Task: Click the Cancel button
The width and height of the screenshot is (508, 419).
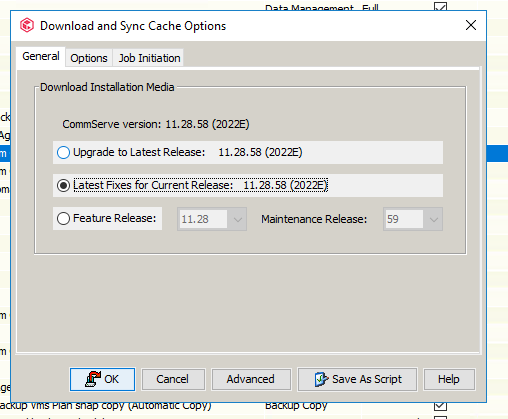Action: 173,379
